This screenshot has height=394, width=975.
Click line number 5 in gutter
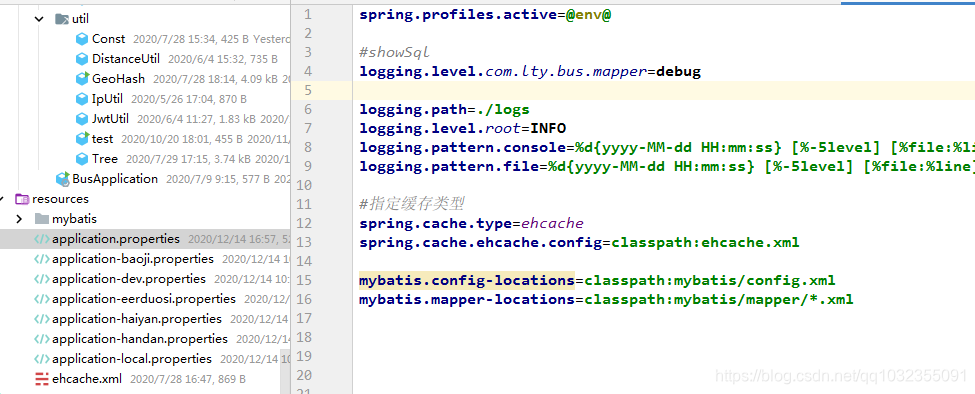click(308, 91)
